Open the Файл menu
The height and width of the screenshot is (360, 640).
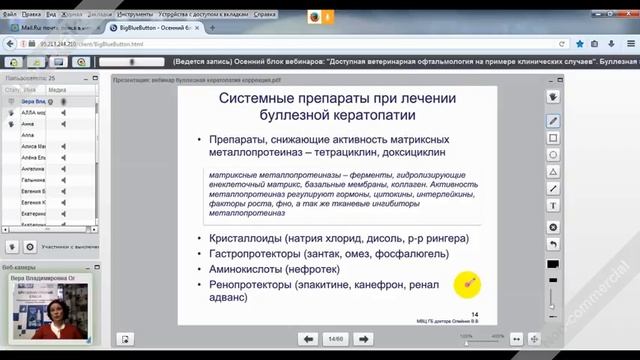[9, 14]
